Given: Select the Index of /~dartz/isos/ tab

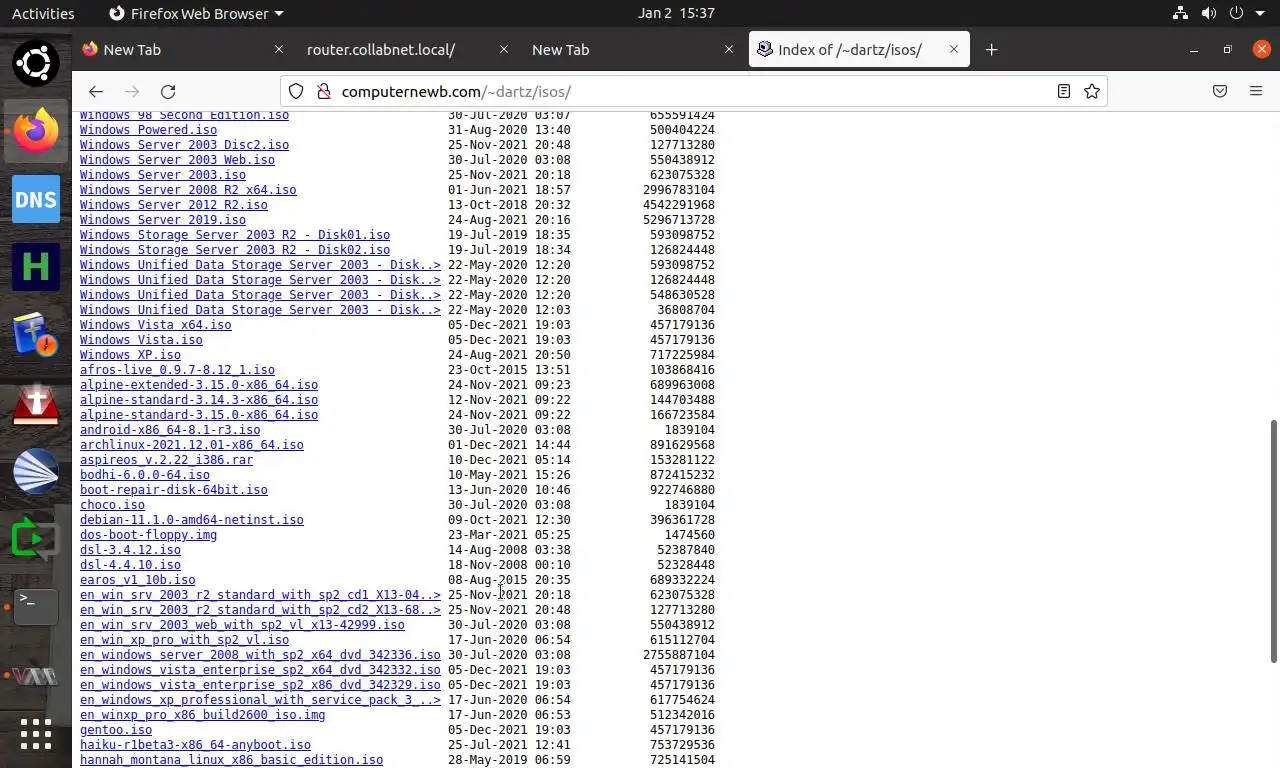Looking at the screenshot, I should click(x=859, y=49).
